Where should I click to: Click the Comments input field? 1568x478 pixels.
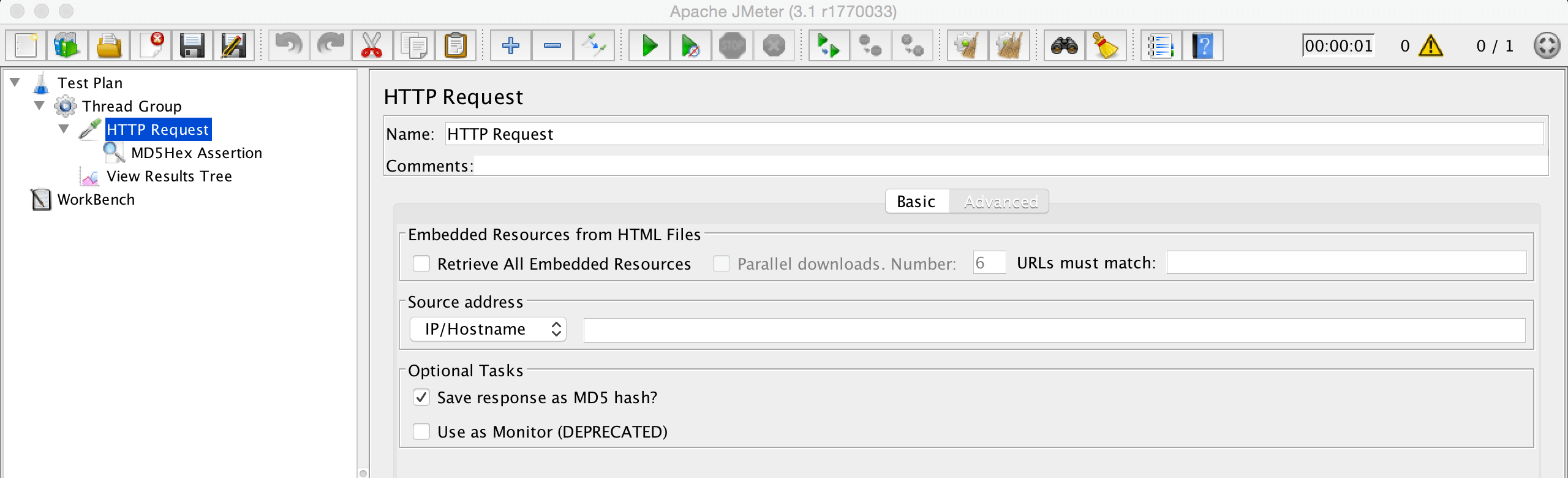click(x=1011, y=165)
